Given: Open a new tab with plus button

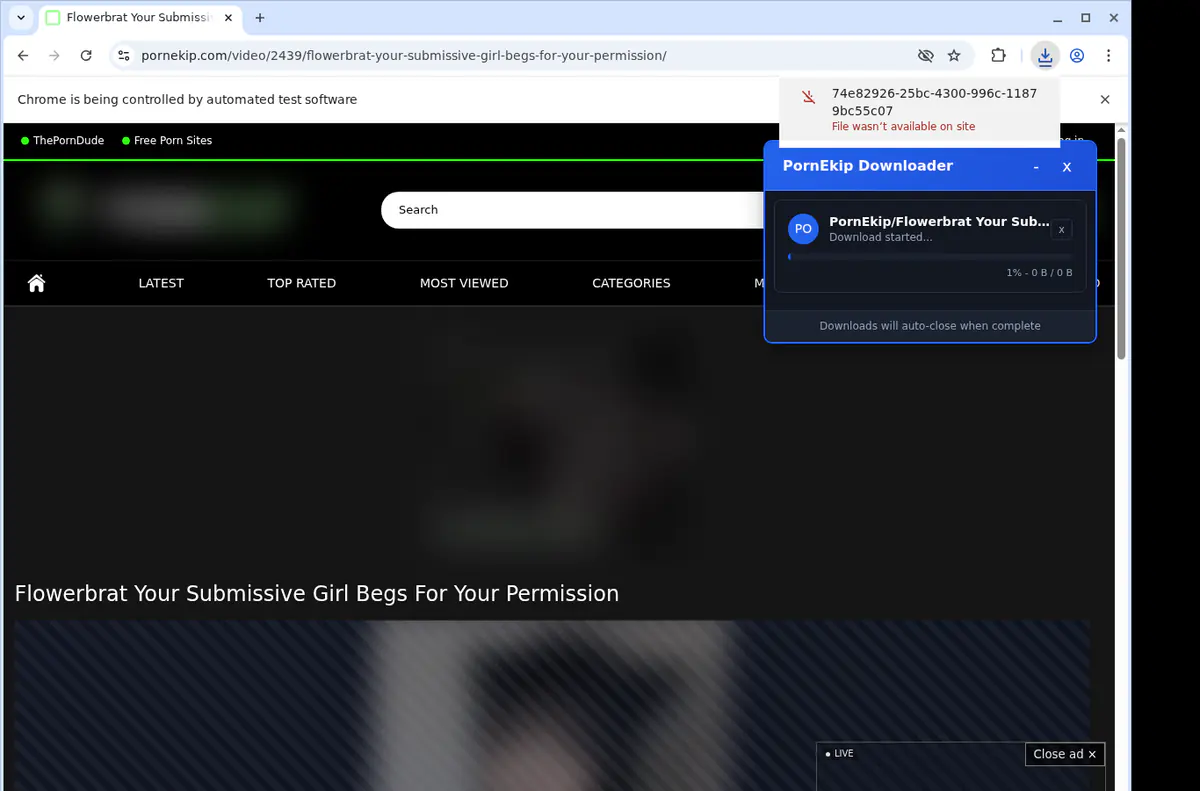Looking at the screenshot, I should (260, 18).
